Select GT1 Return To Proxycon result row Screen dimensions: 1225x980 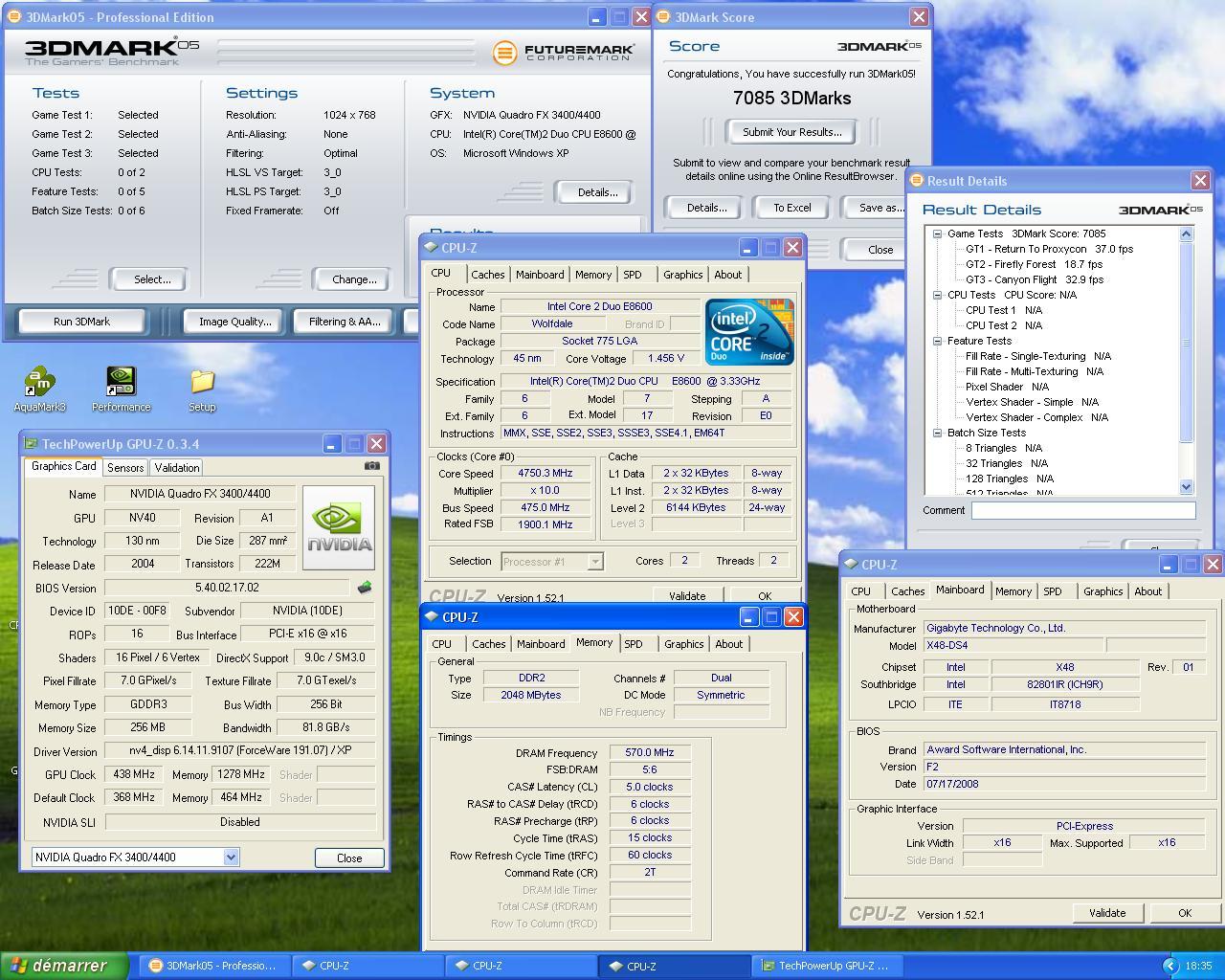1049,249
